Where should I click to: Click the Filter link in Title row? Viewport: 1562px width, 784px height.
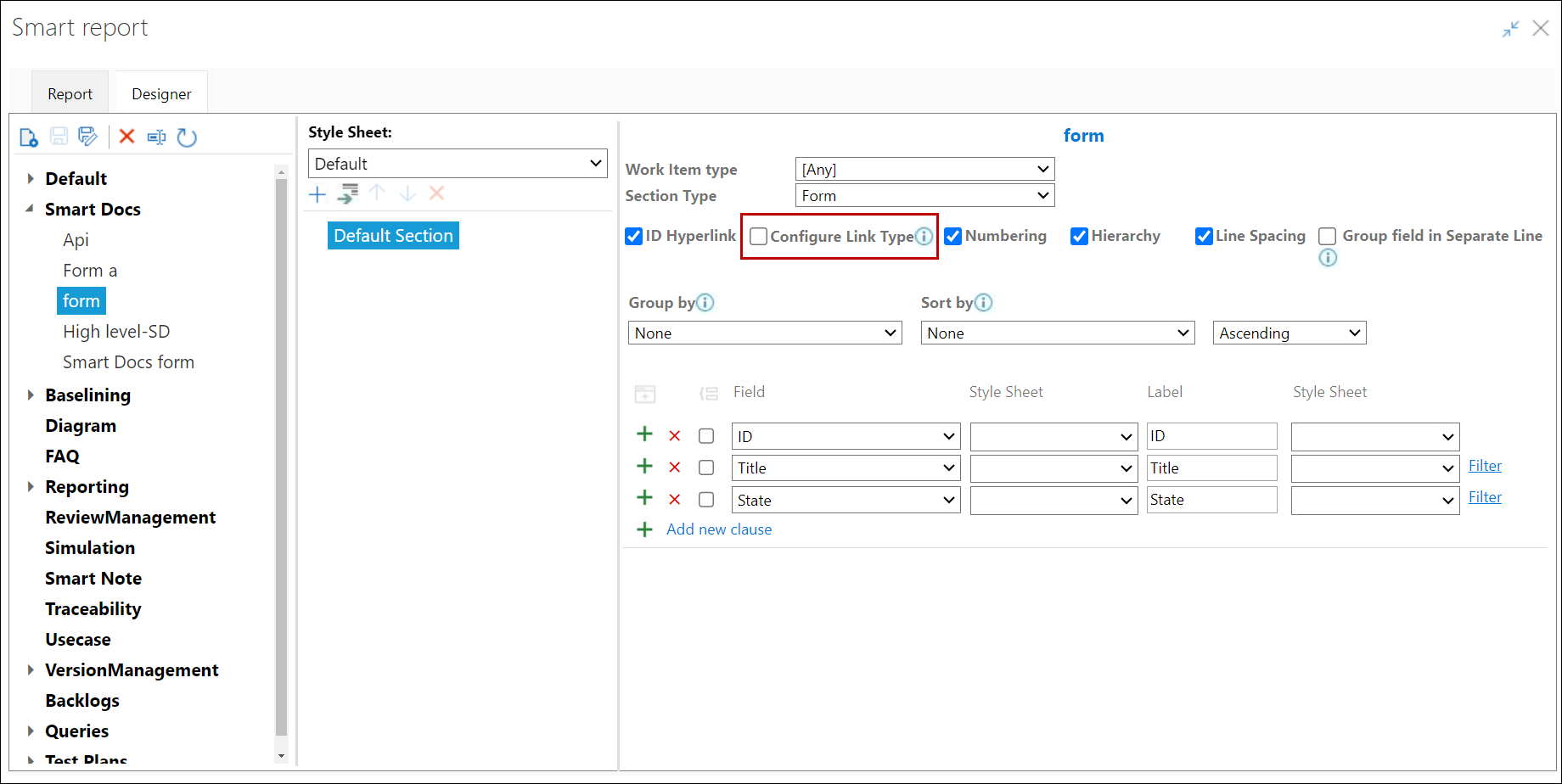pos(1485,466)
